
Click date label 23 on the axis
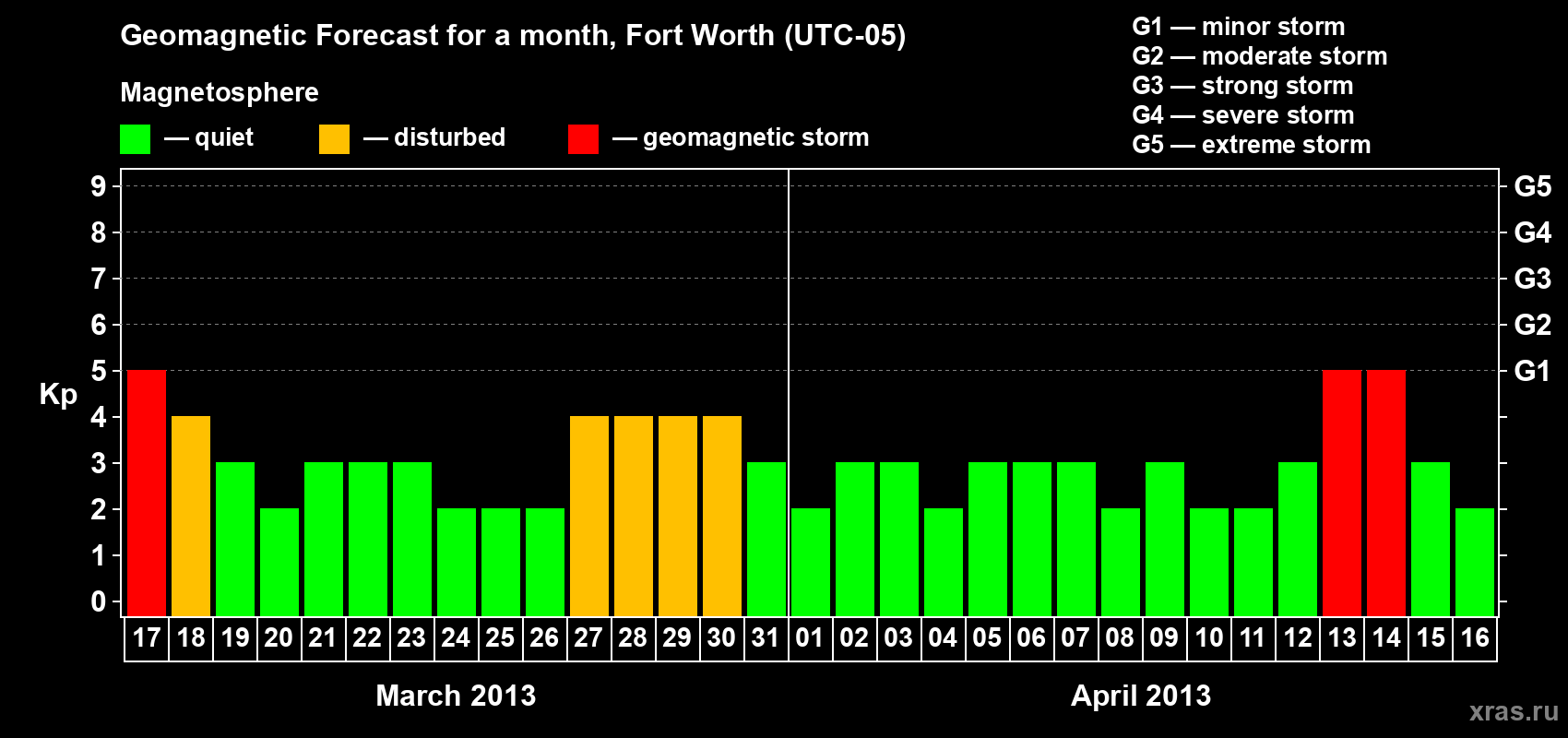point(411,637)
